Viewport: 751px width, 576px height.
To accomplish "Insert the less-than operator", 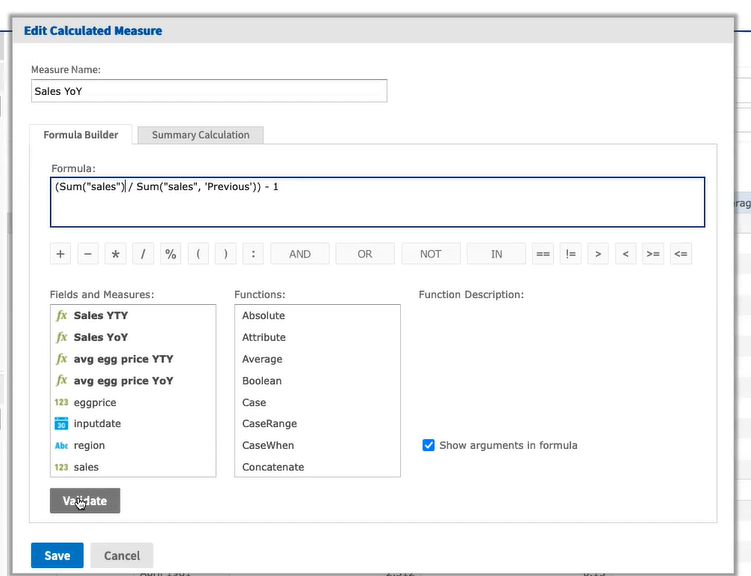I will click(626, 254).
